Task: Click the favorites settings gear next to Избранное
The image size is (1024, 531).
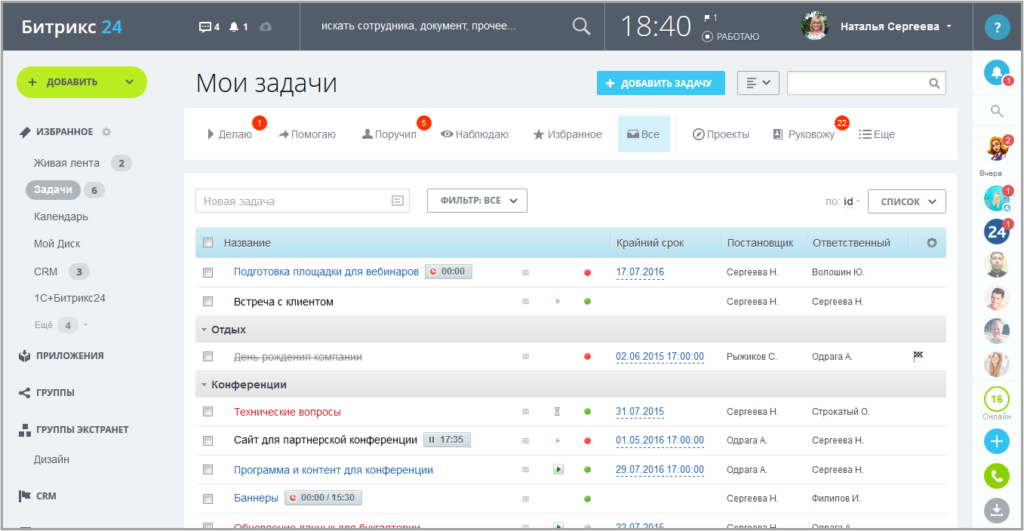Action: tap(107, 132)
